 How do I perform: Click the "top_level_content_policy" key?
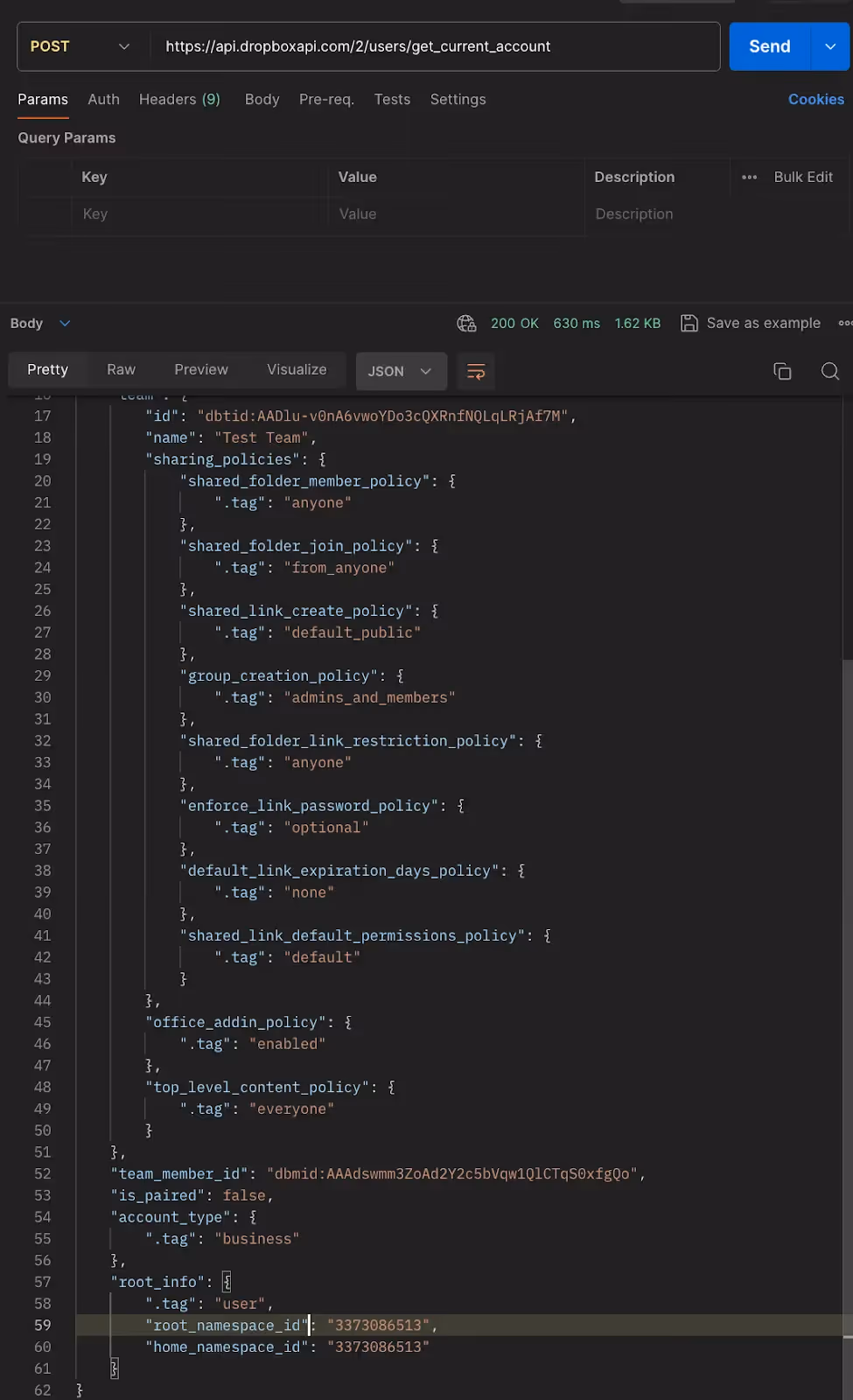pyautogui.click(x=256, y=1088)
